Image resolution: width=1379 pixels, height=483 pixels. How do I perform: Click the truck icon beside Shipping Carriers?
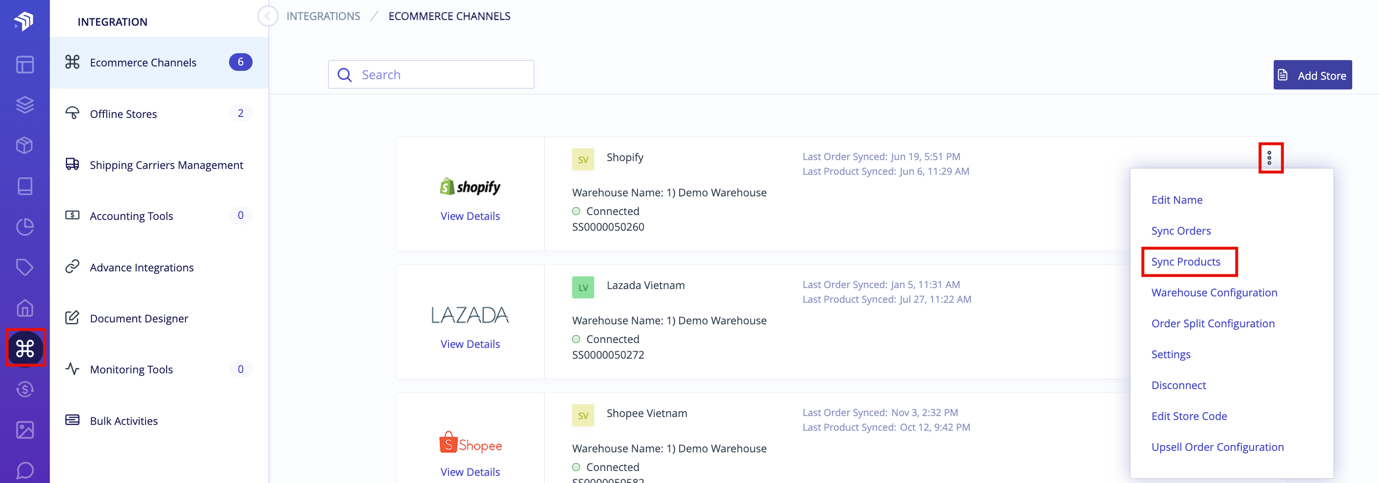point(72,164)
